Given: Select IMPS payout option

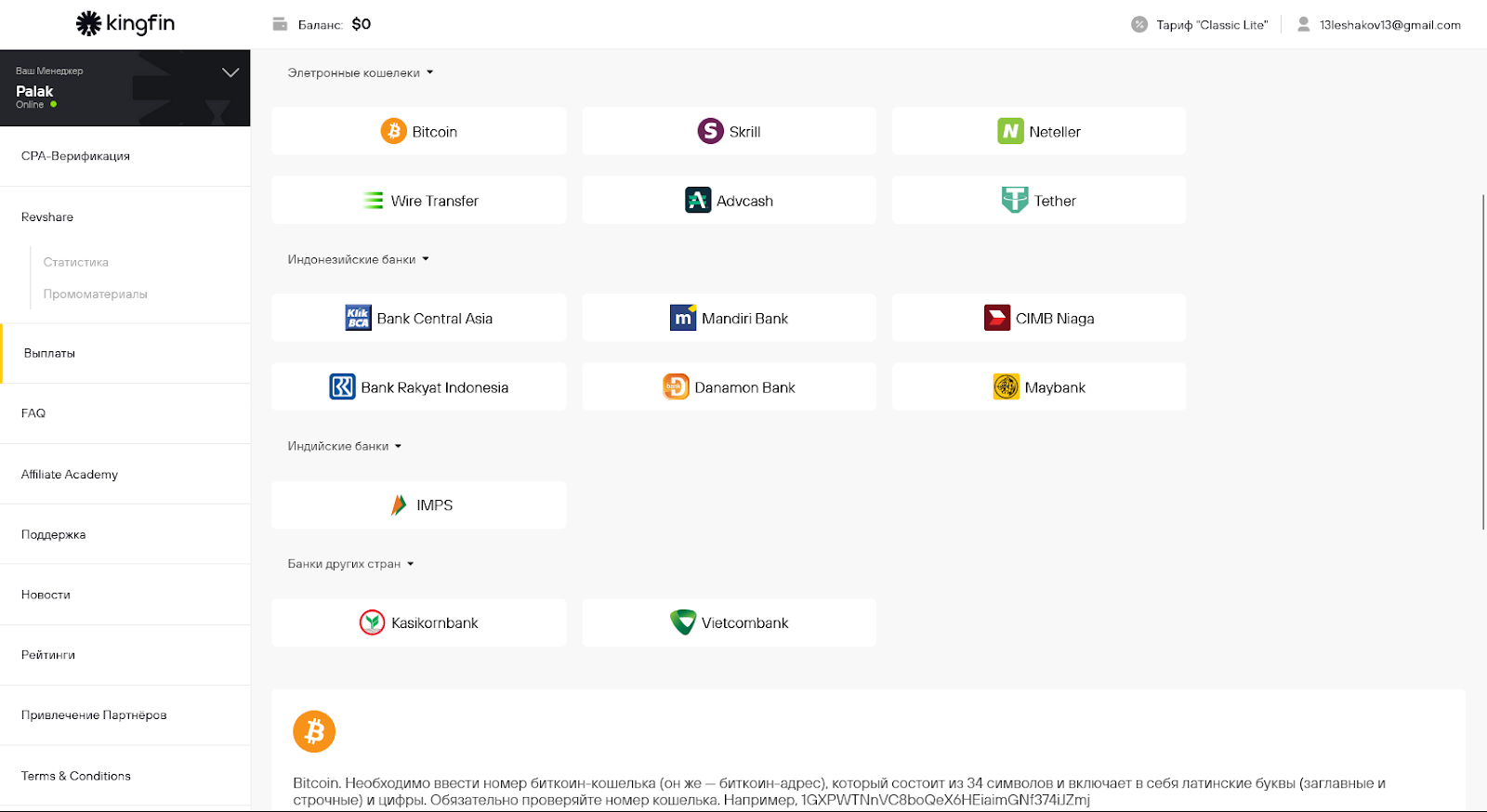Looking at the screenshot, I should 419,504.
